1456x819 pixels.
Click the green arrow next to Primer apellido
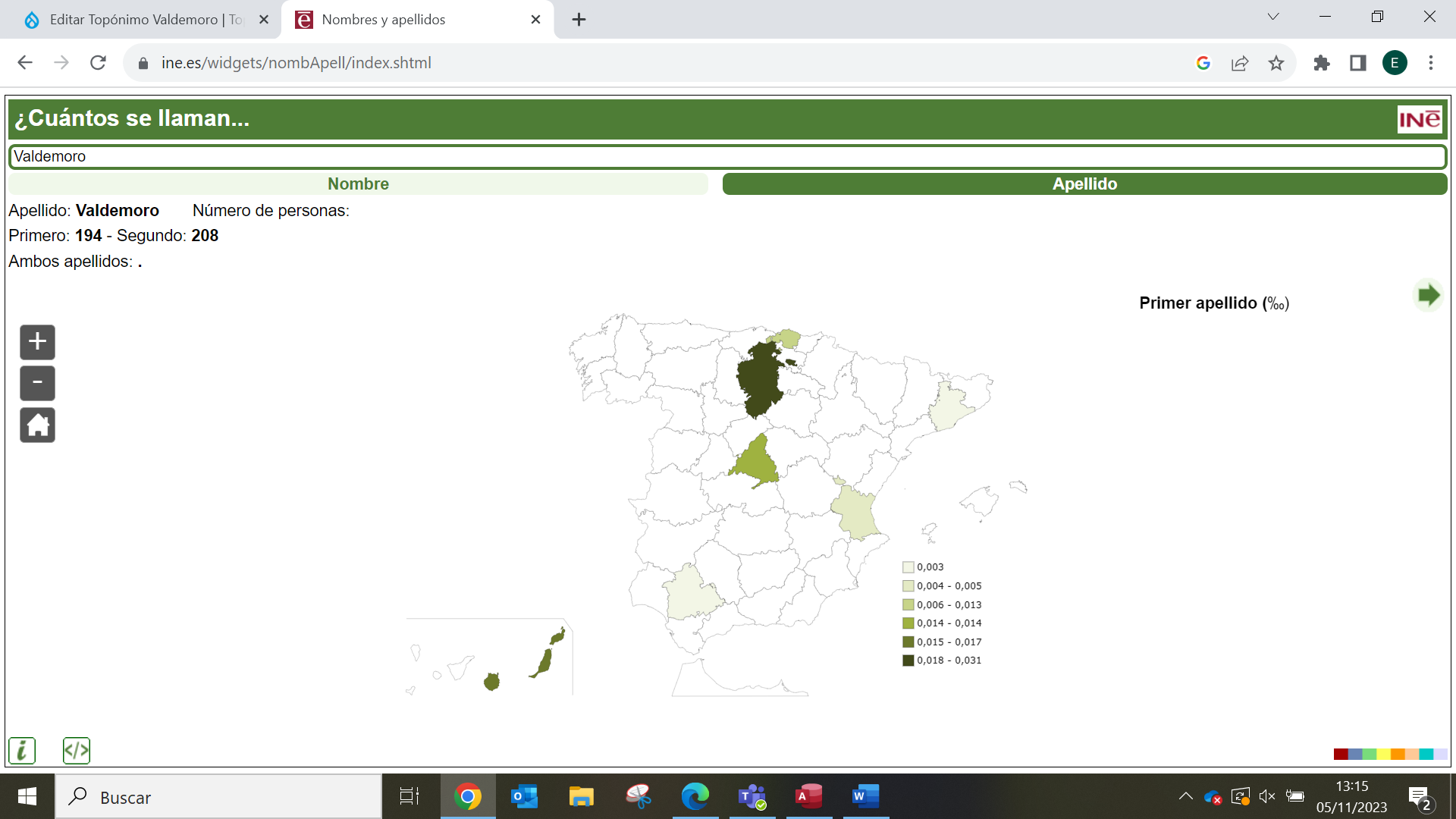[x=1429, y=296]
